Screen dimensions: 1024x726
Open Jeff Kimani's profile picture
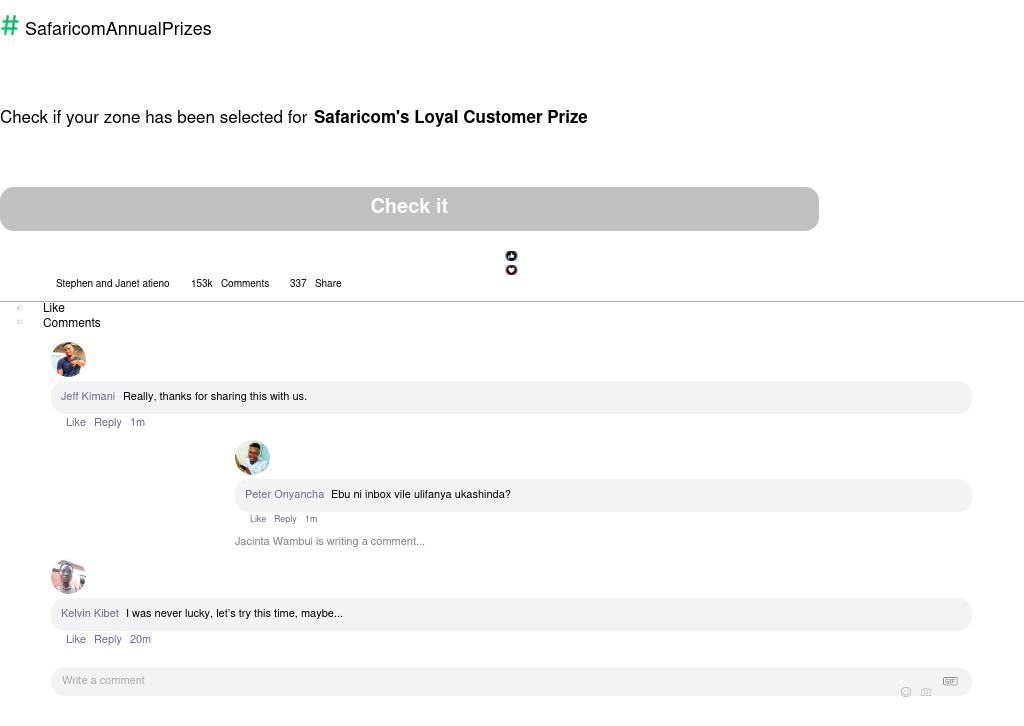tap(69, 359)
